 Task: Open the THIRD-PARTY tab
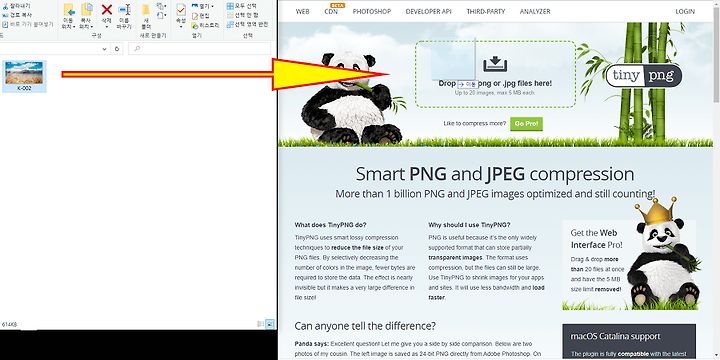[486, 11]
